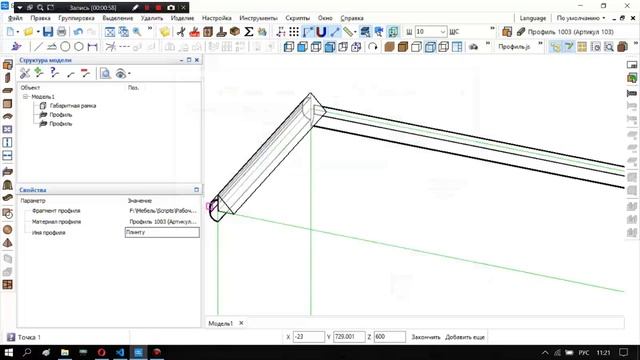Click the X coordinate input field
The height and width of the screenshot is (360, 640).
click(x=309, y=337)
